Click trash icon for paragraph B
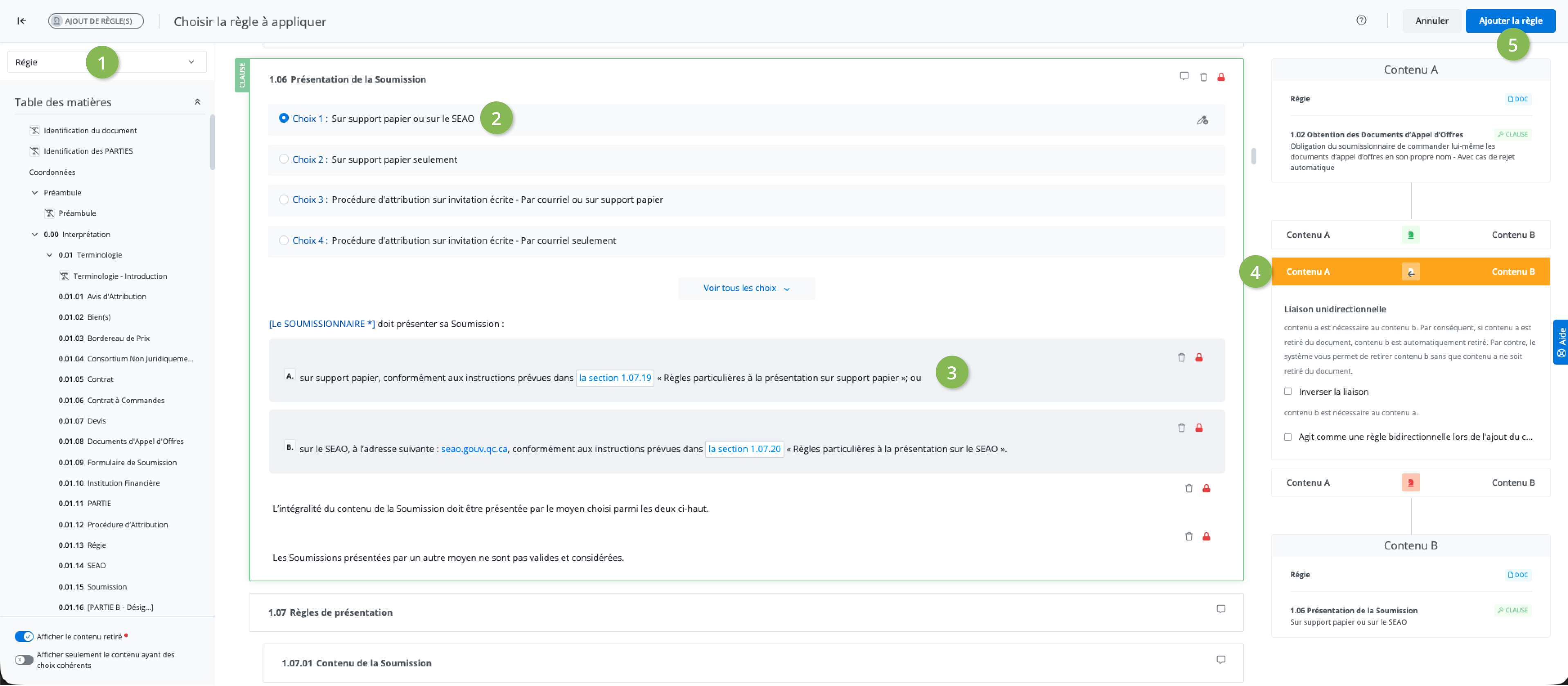Viewport: 1568px width, 686px height. (1181, 428)
